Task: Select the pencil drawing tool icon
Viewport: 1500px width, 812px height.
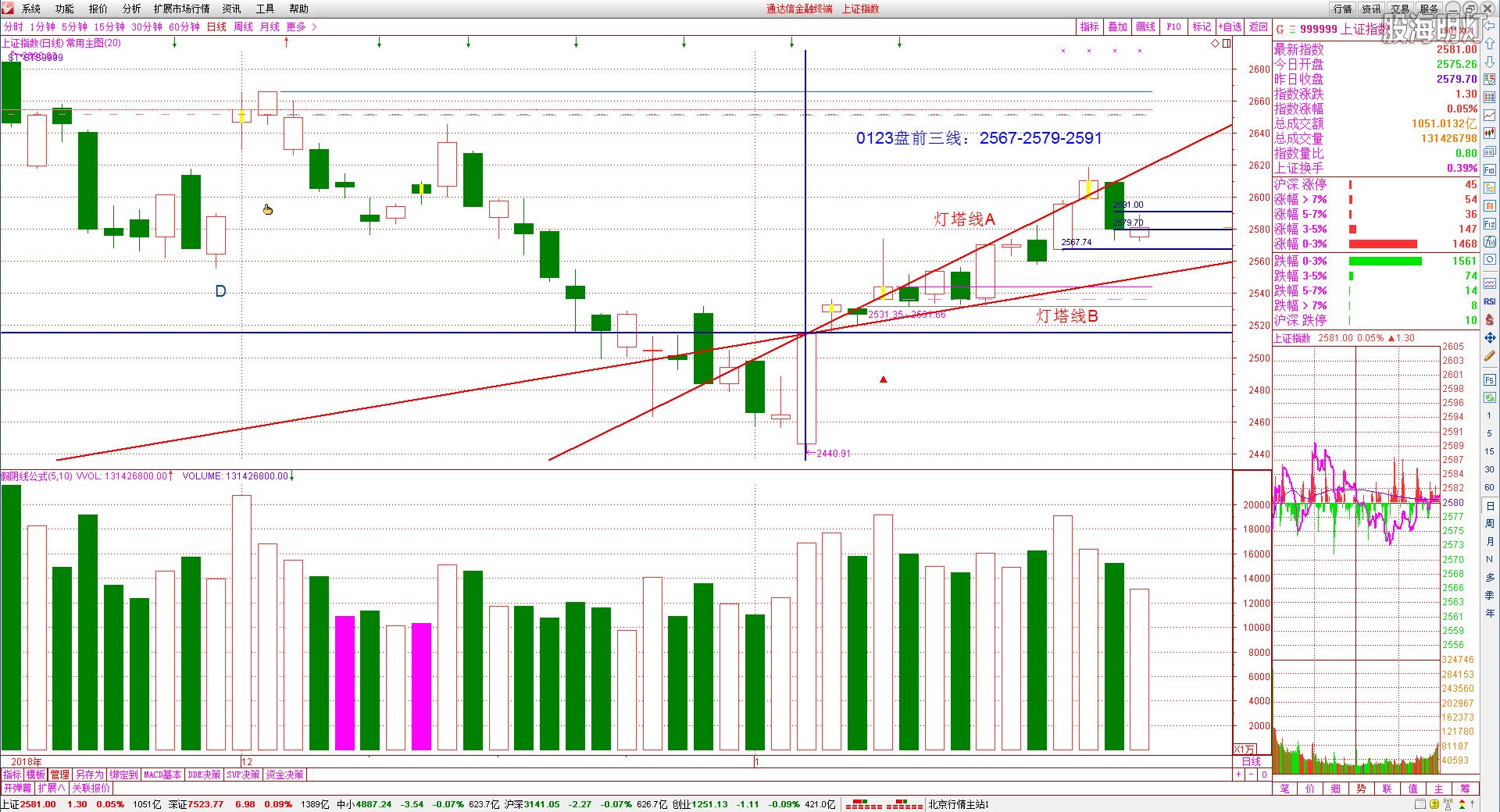Action: pos(1490,358)
